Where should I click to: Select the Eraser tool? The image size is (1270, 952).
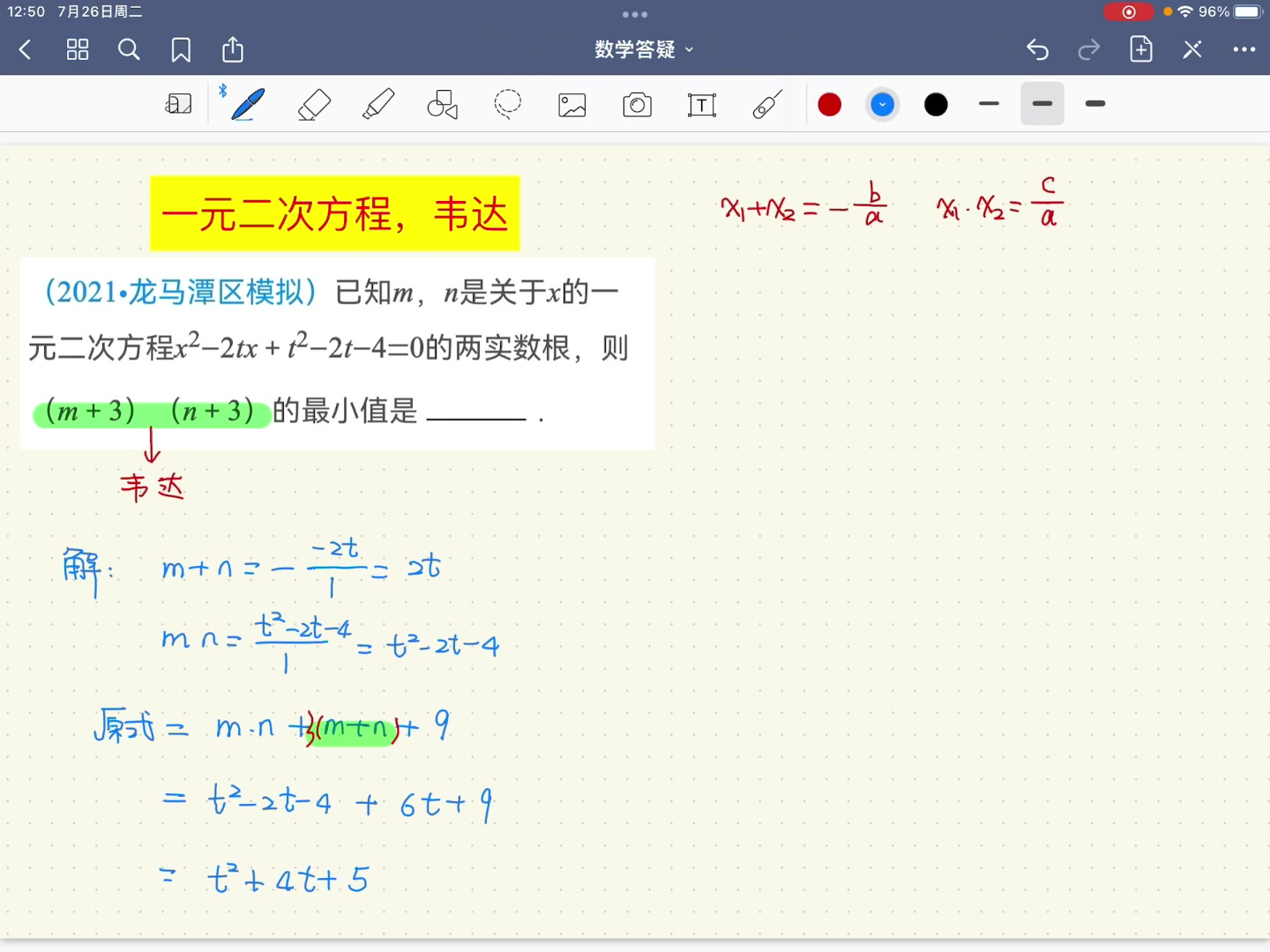[314, 103]
